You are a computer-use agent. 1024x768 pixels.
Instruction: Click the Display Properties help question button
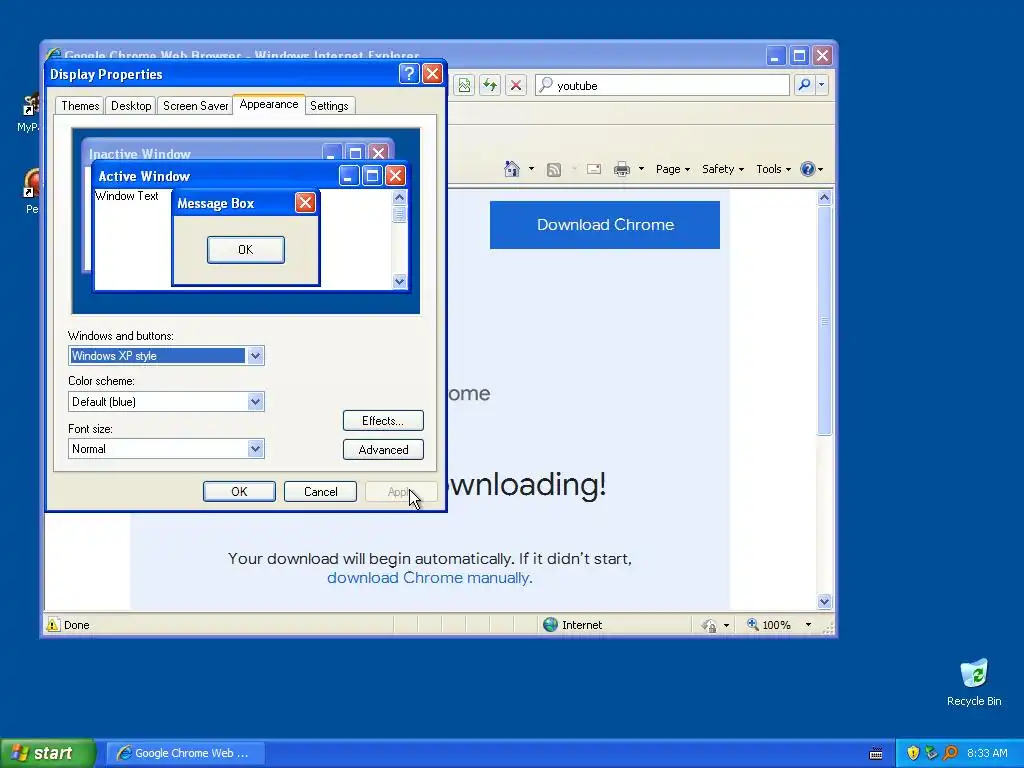point(409,74)
